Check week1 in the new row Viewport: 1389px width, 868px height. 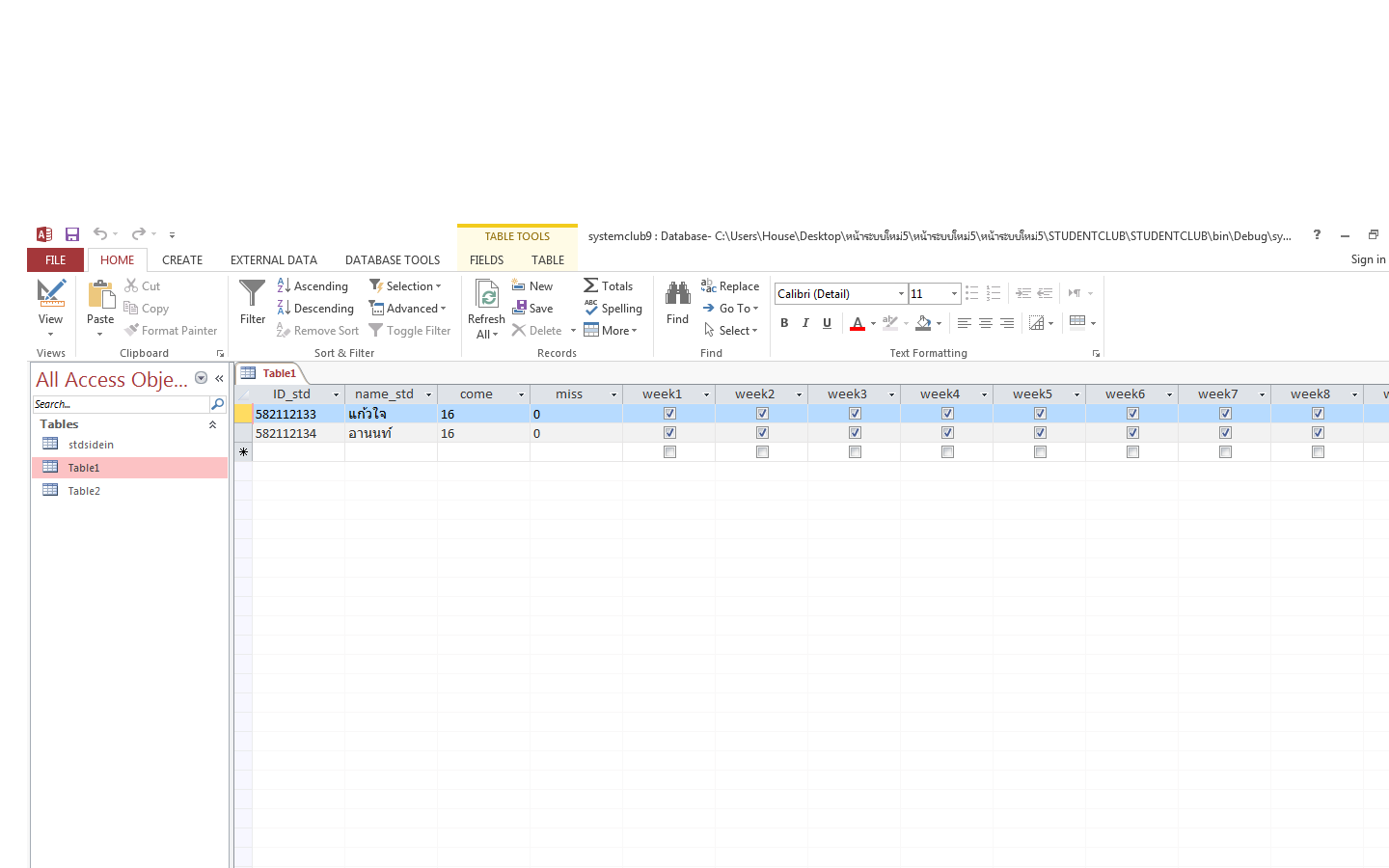click(669, 452)
